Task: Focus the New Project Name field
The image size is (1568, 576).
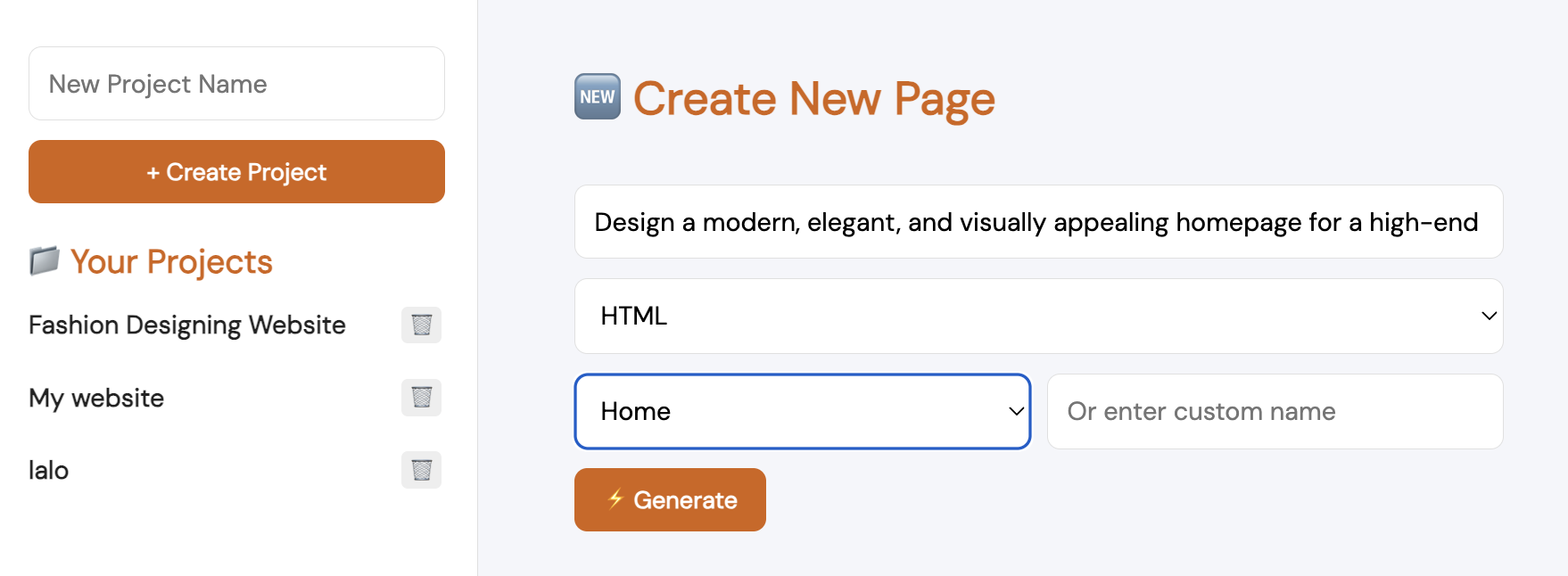Action: point(236,84)
